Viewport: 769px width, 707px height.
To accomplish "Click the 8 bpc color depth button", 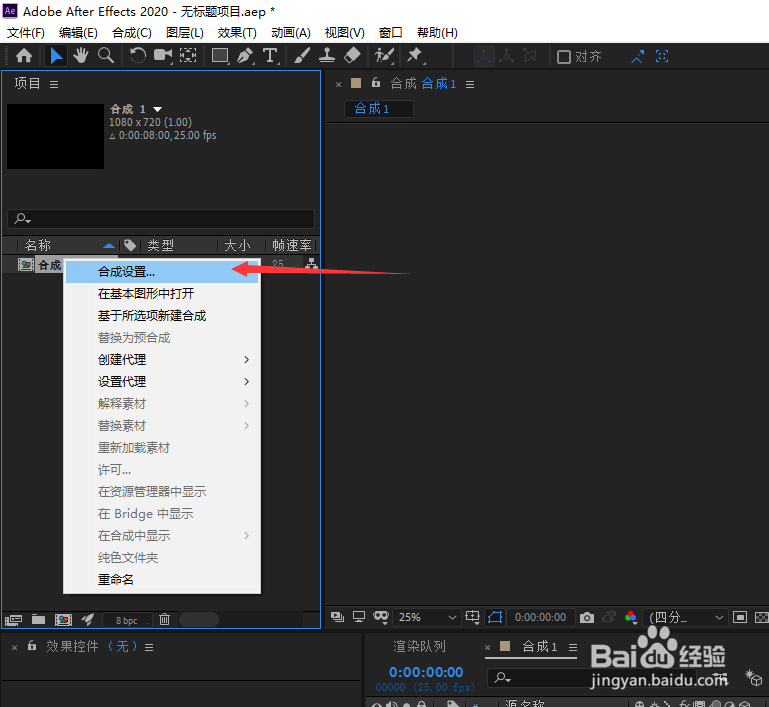I will tap(127, 620).
